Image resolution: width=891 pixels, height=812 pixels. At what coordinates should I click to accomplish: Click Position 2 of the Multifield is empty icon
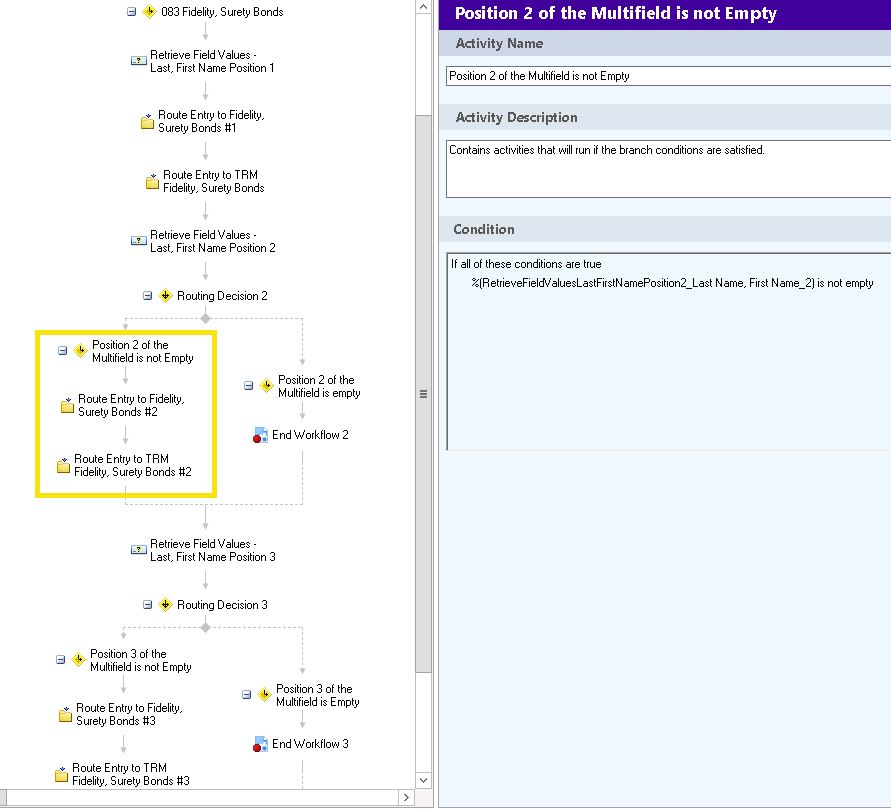pyautogui.click(x=266, y=386)
